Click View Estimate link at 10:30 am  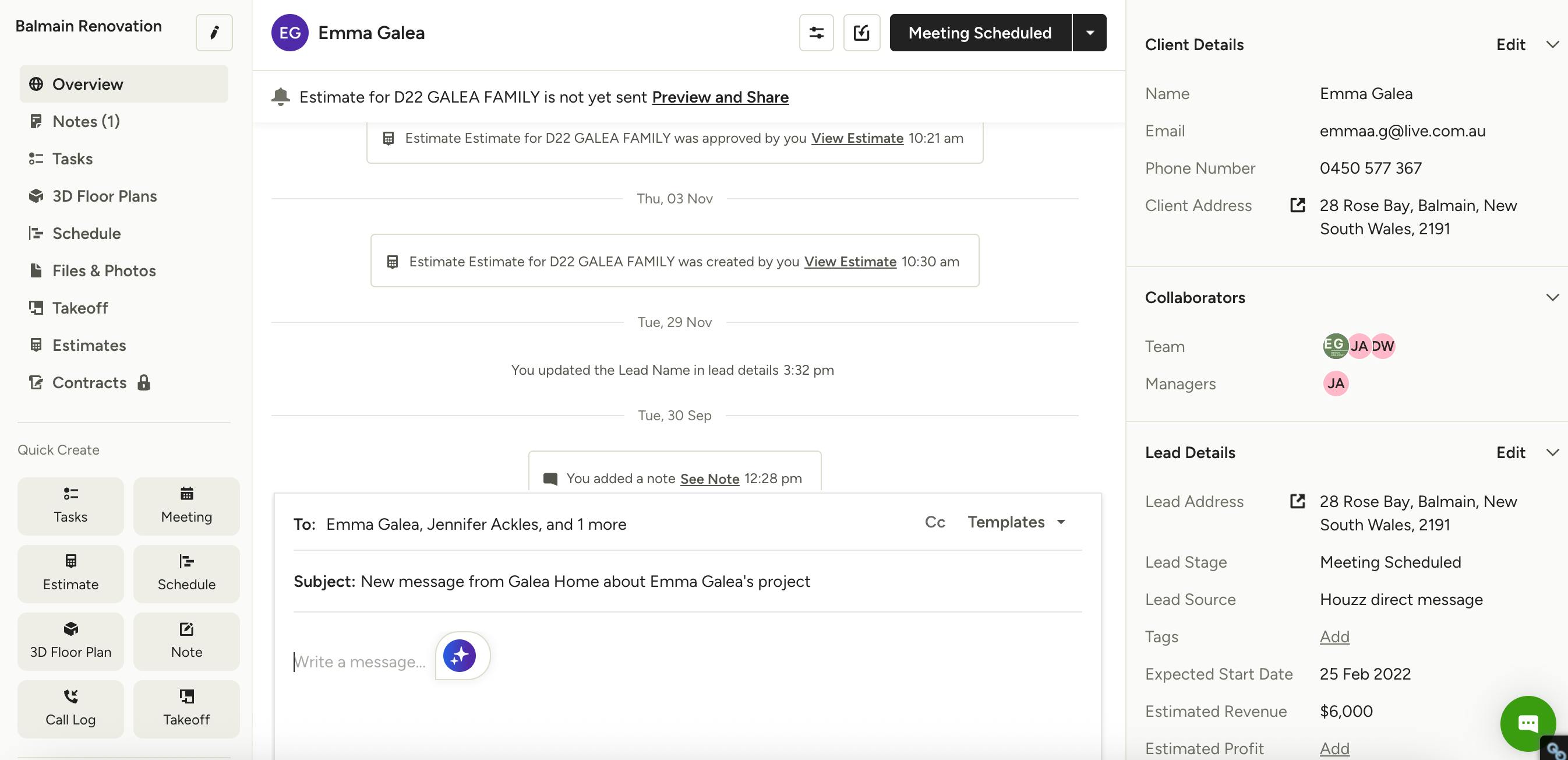[850, 262]
